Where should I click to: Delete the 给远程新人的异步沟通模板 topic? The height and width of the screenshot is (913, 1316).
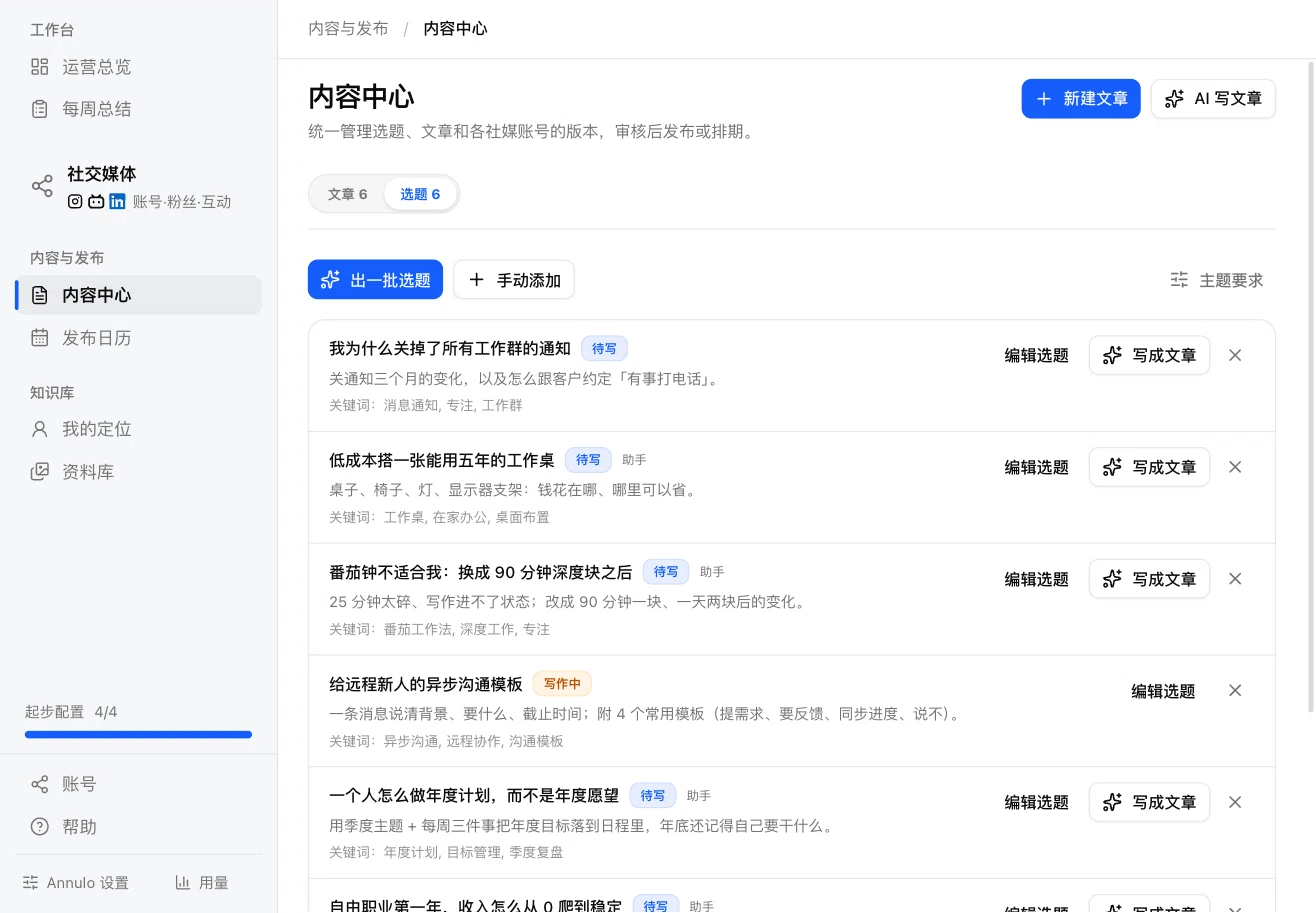tap(1235, 691)
